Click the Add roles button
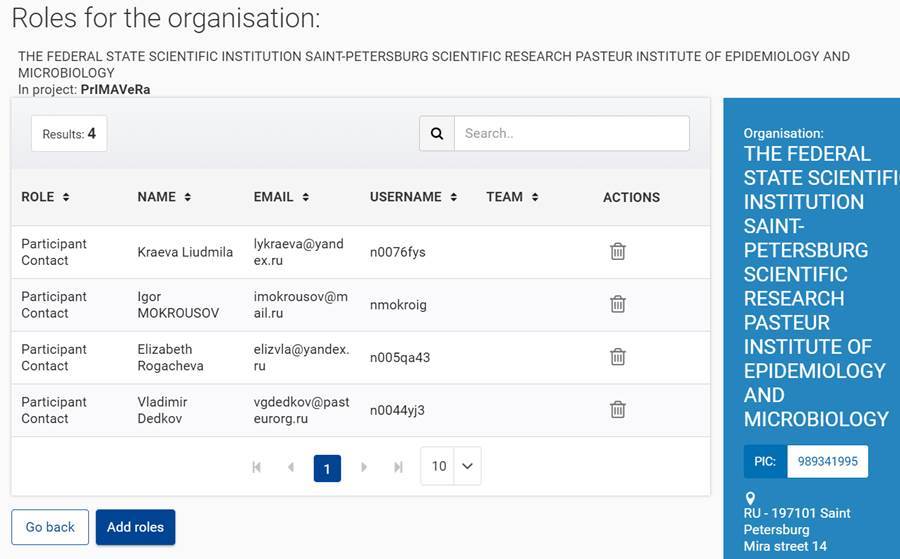Screen dimensions: 900x559 pos(135,527)
